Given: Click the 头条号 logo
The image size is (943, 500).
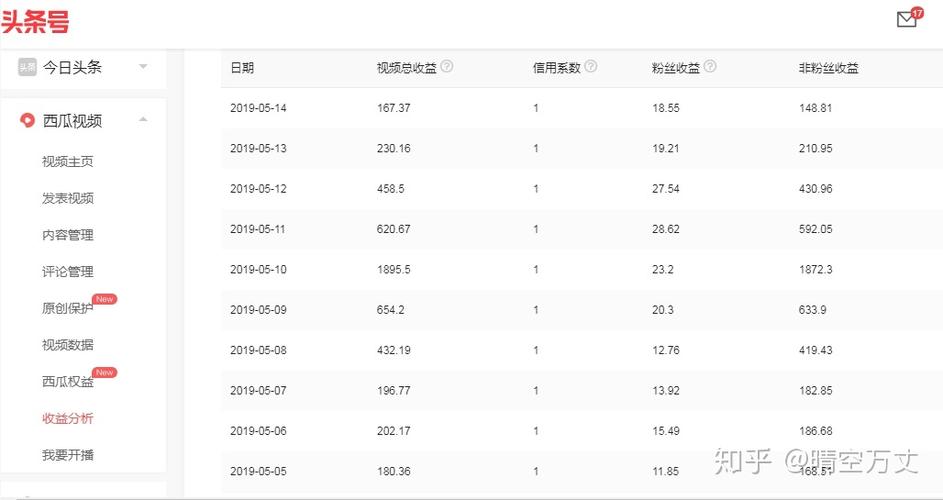Looking at the screenshot, I should (x=35, y=22).
